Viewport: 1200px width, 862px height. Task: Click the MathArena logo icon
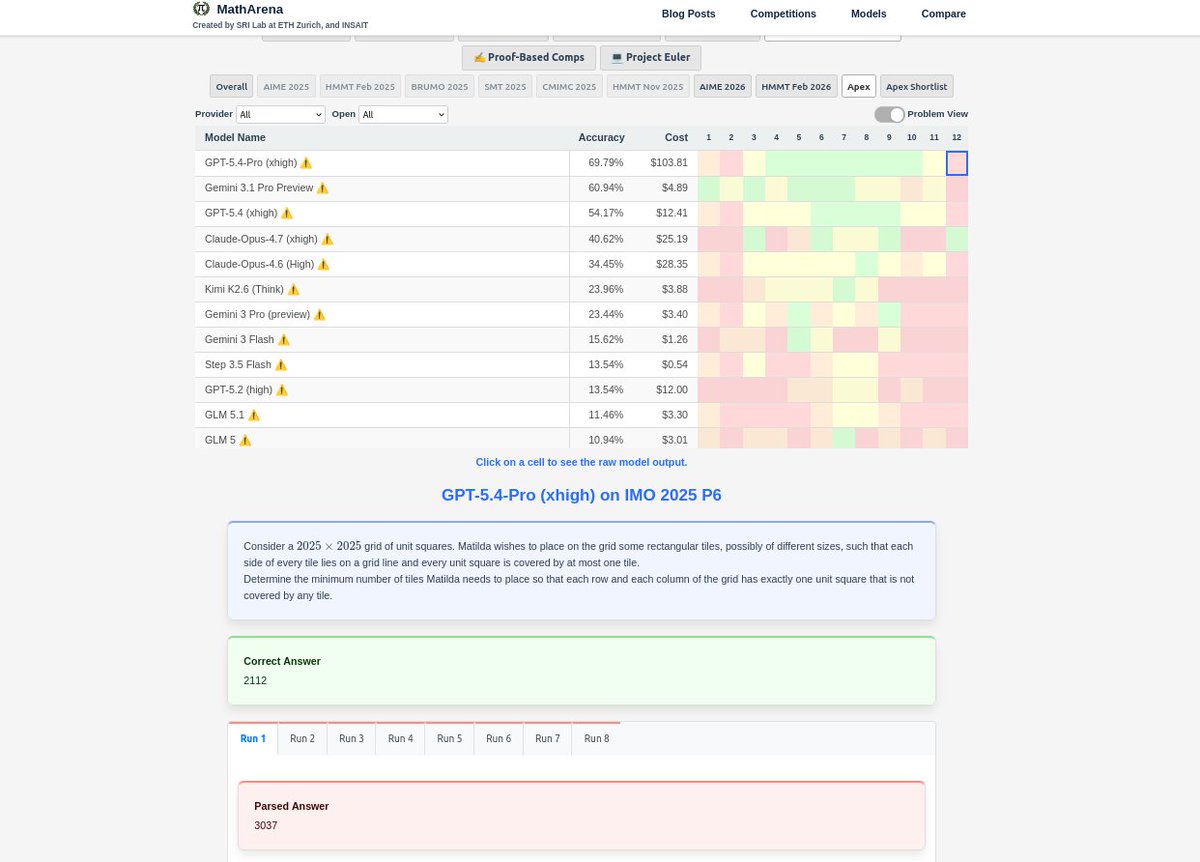[x=201, y=9]
